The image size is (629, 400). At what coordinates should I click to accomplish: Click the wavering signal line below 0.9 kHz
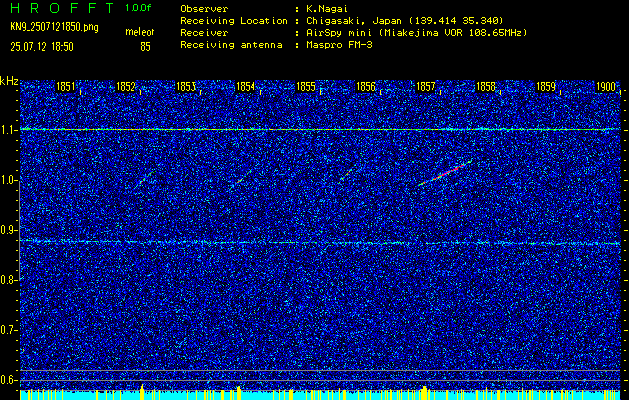click(320, 243)
